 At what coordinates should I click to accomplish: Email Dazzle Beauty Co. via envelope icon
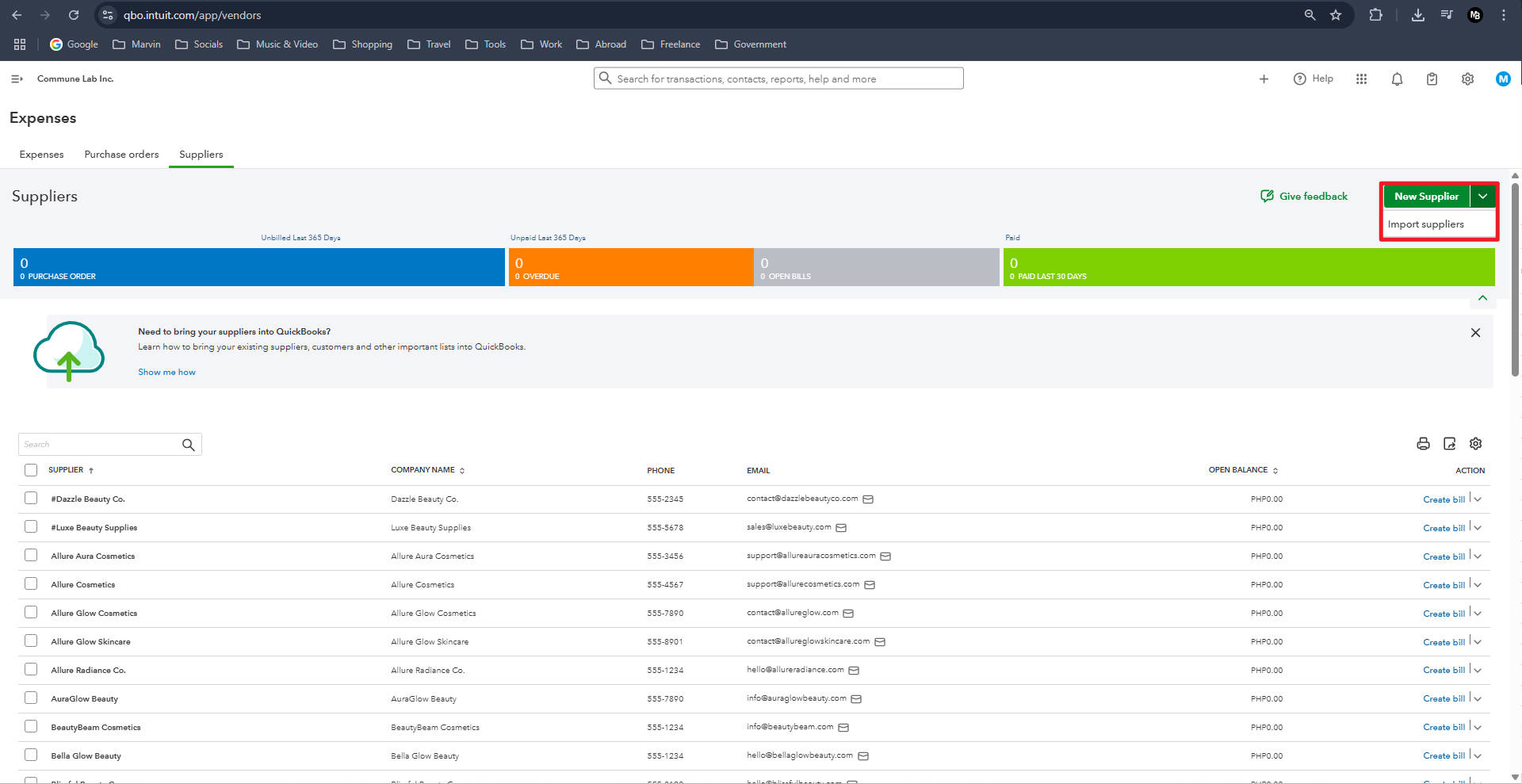(868, 499)
